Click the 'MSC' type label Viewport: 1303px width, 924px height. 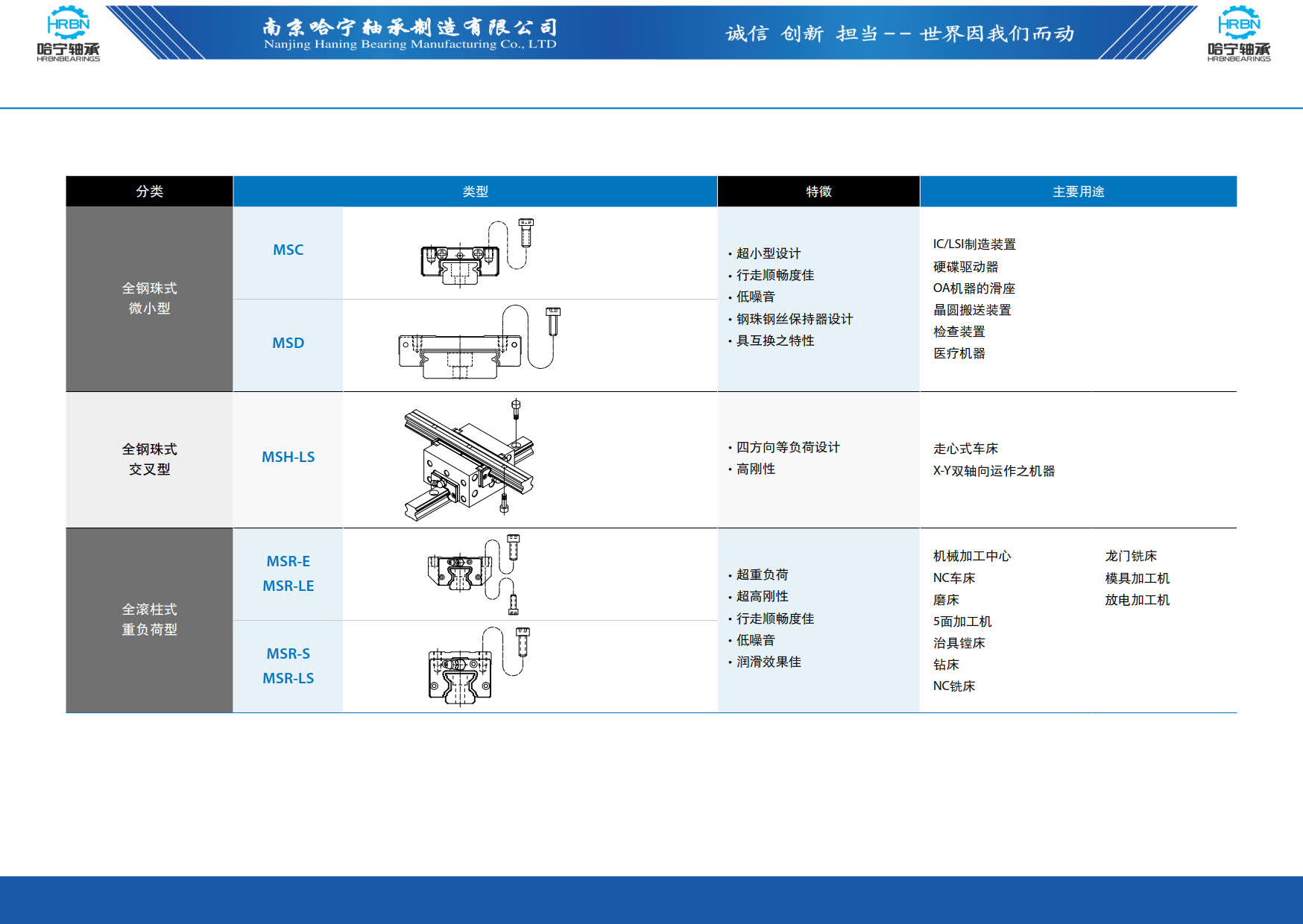(288, 250)
